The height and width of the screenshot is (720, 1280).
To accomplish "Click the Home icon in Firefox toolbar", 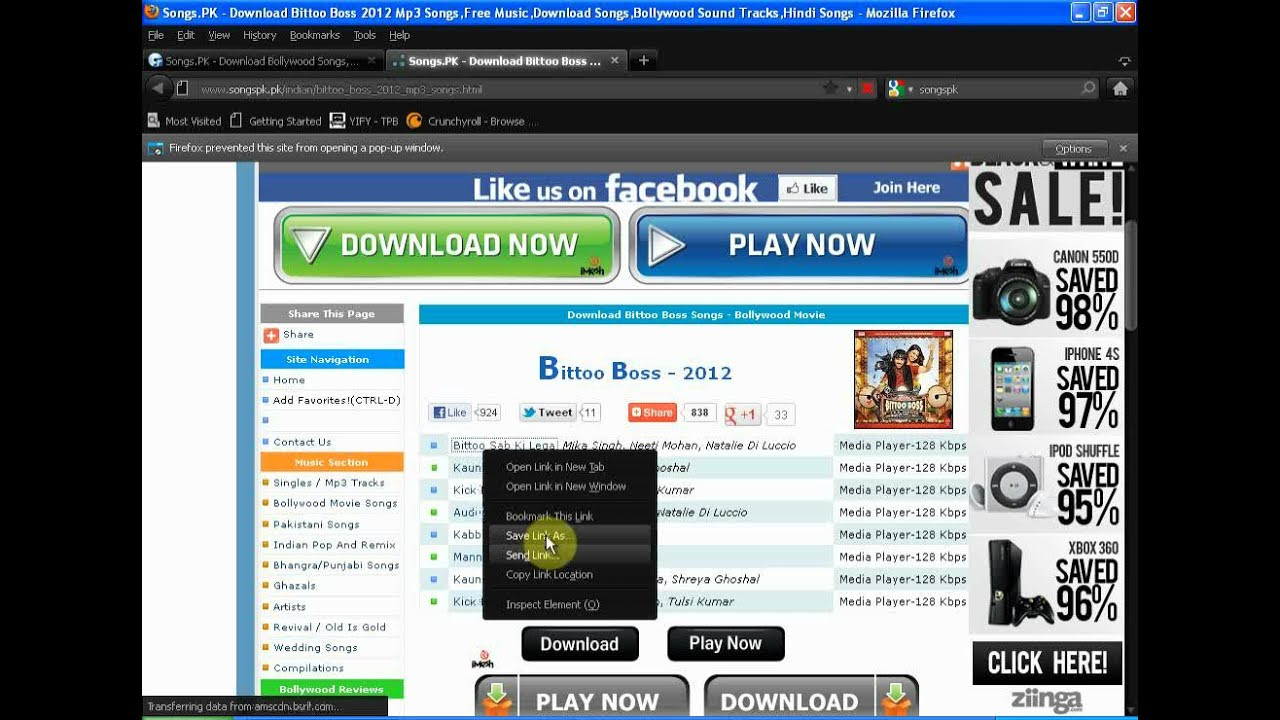I will click(x=1120, y=89).
